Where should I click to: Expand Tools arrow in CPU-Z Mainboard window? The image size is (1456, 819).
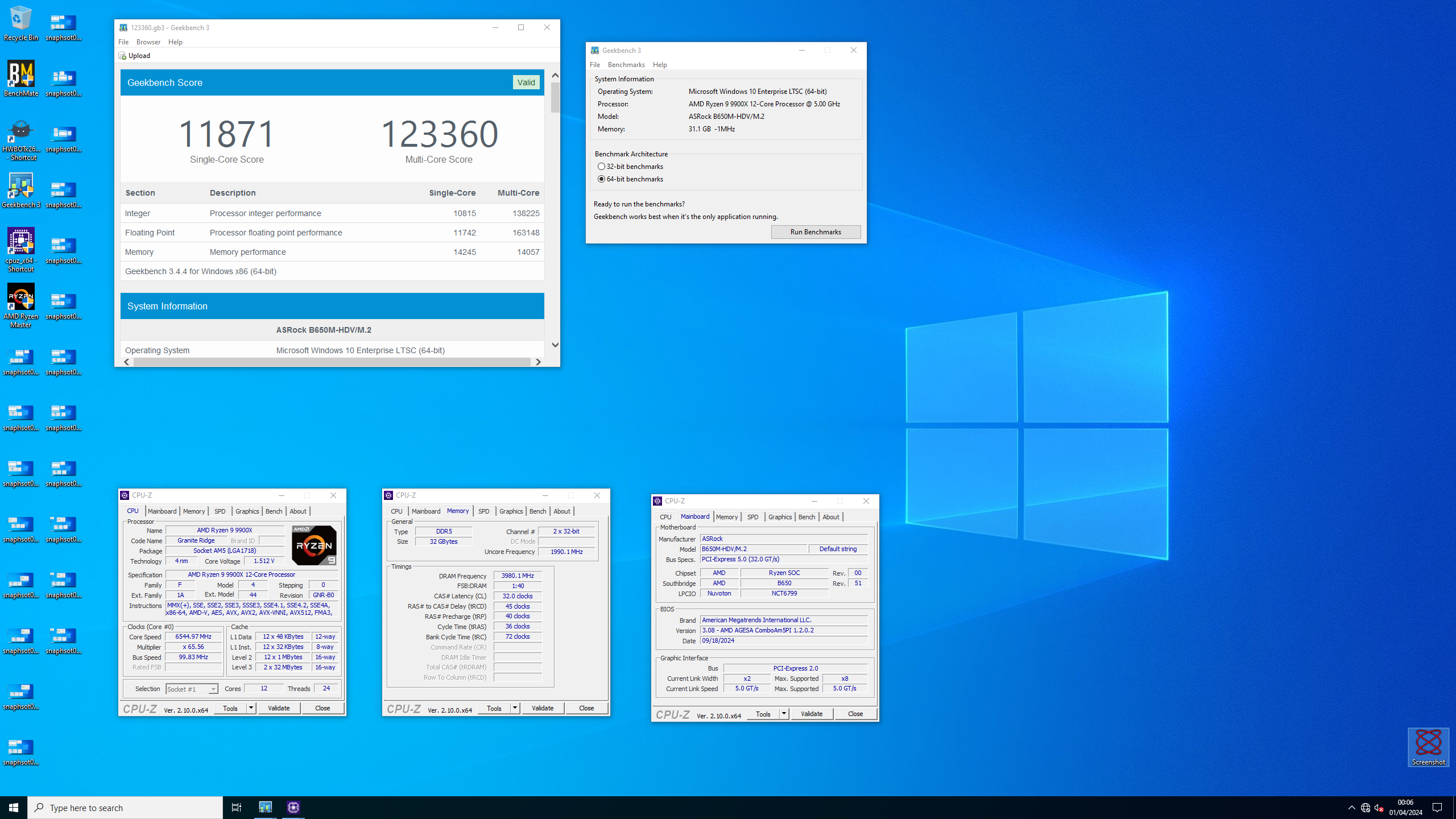(784, 714)
